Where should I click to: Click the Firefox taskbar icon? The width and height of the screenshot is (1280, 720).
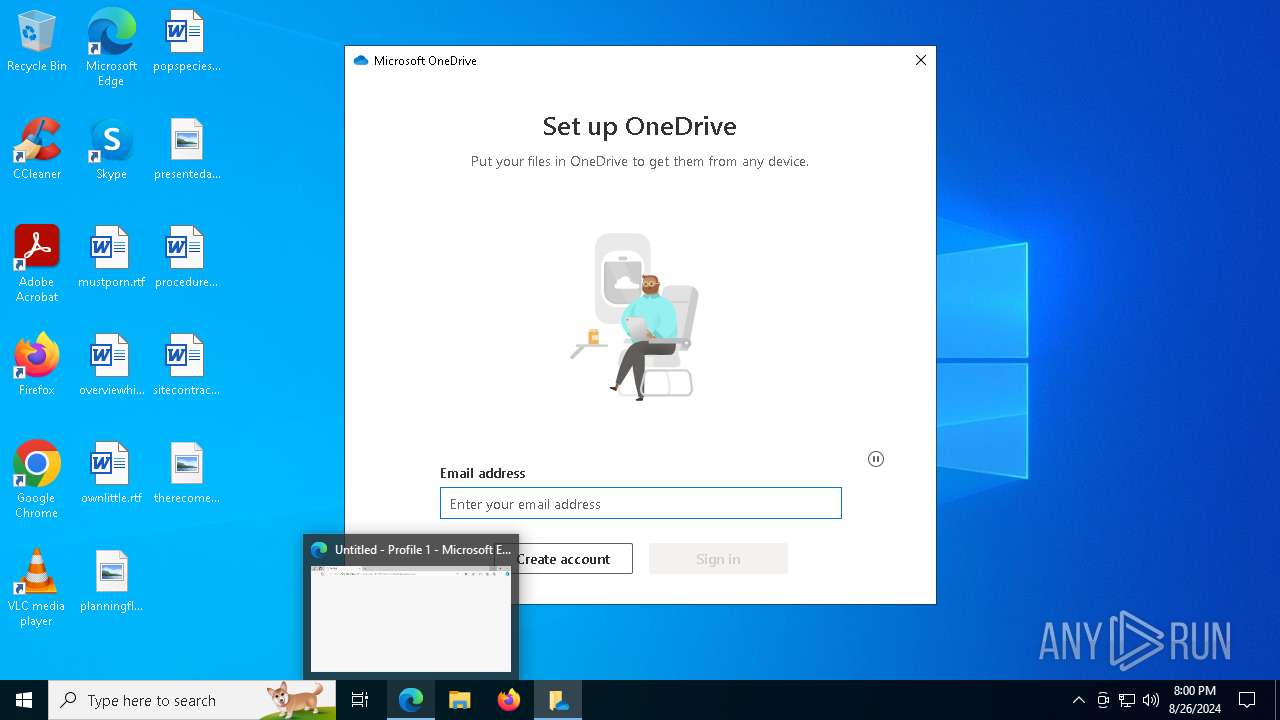(509, 700)
